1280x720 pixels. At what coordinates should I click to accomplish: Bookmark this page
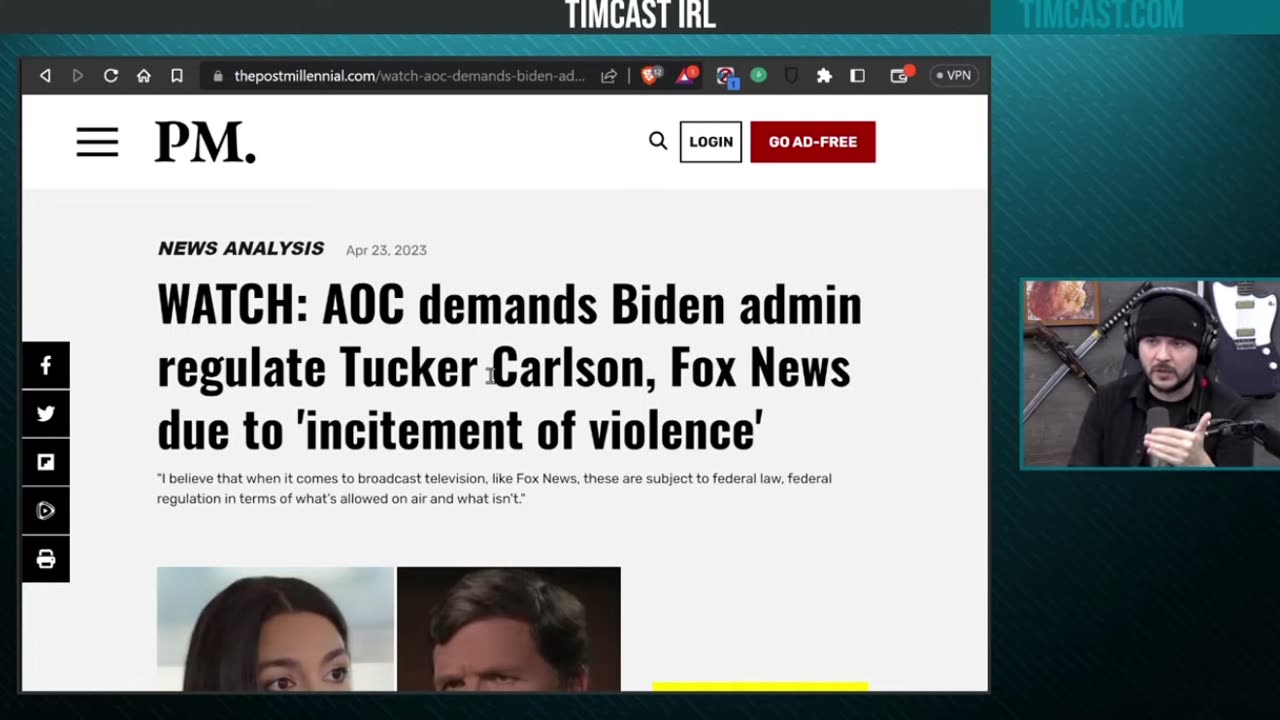pyautogui.click(x=177, y=76)
